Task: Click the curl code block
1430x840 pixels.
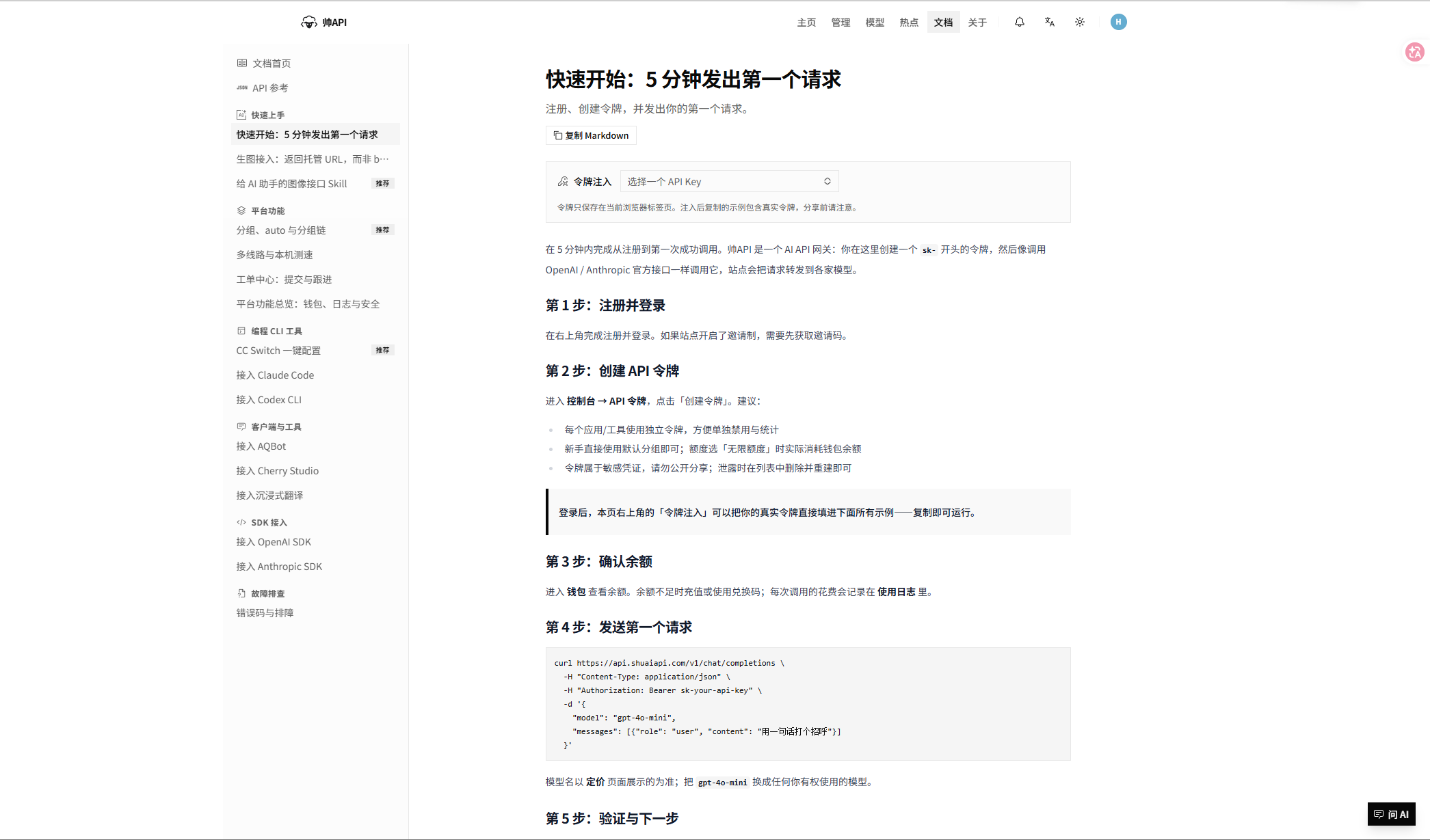Action: click(808, 703)
